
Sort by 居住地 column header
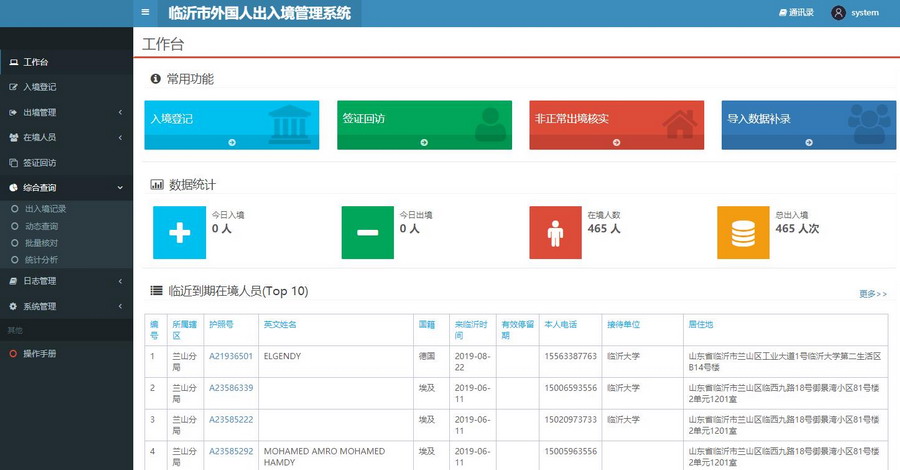[700, 324]
